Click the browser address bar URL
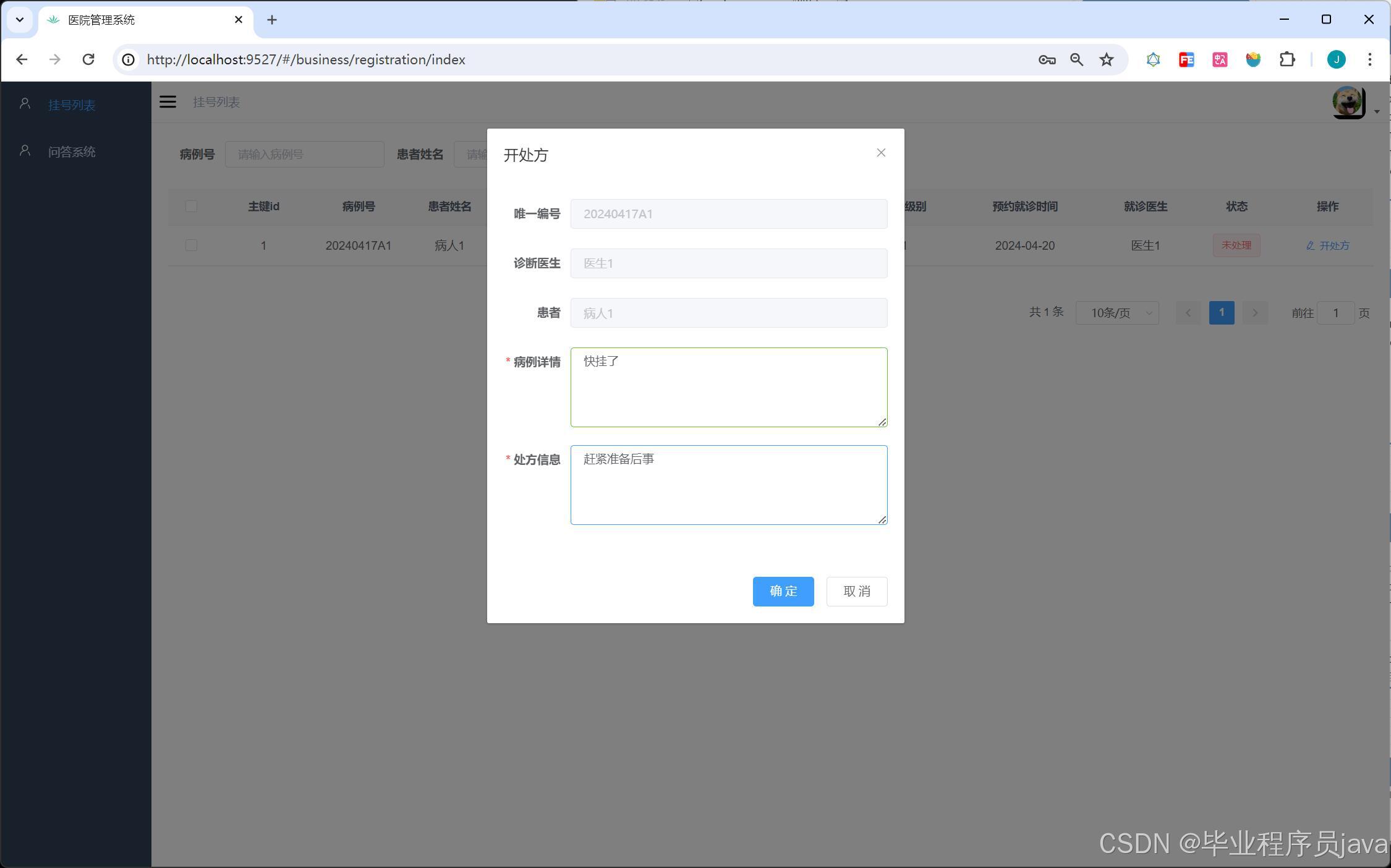 [x=306, y=59]
